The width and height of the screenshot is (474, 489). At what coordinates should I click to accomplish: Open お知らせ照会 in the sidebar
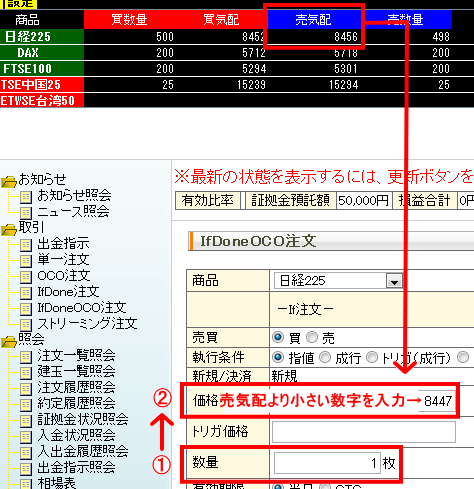point(74,195)
